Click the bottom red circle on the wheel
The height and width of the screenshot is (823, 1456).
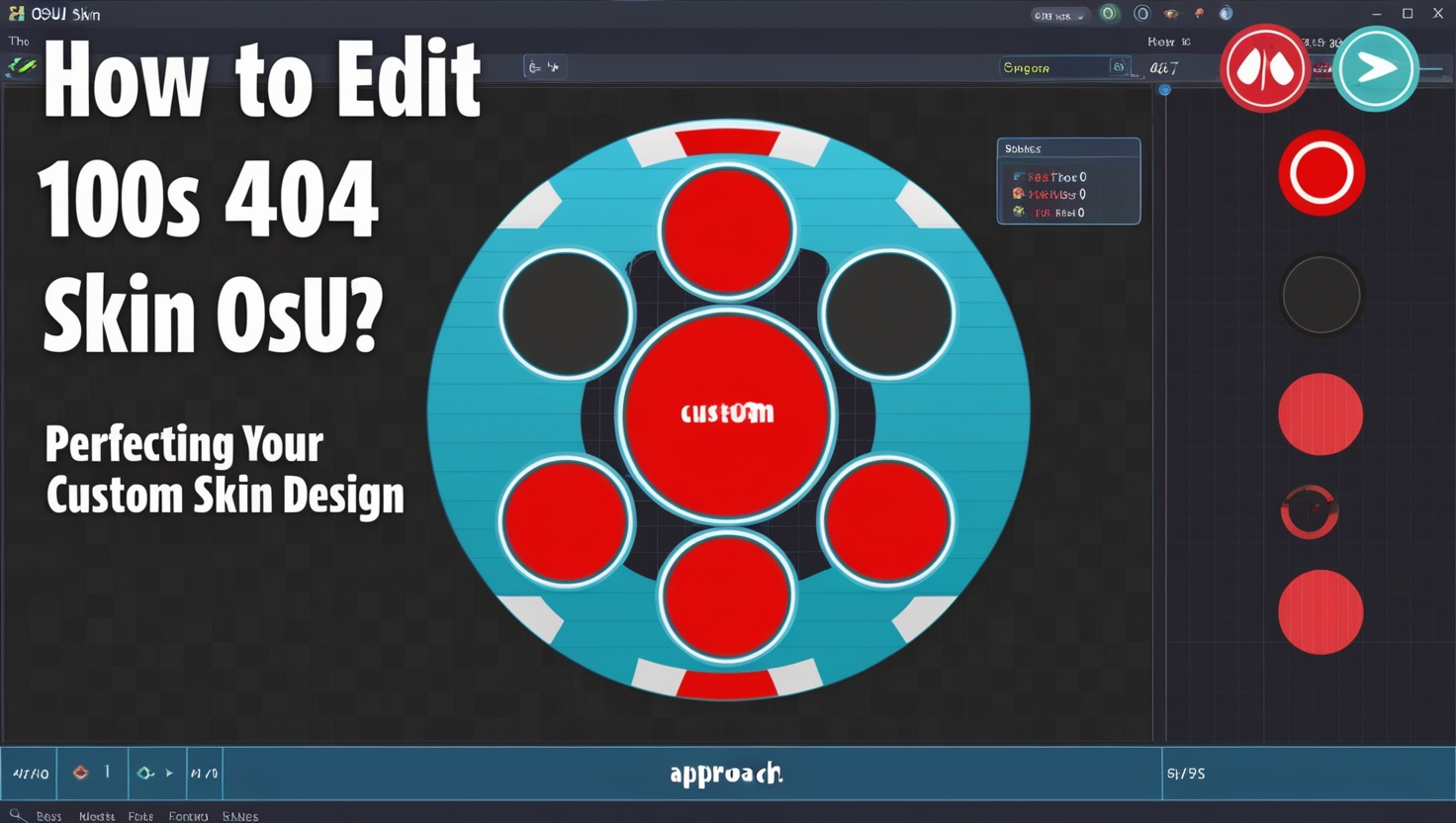(x=727, y=596)
